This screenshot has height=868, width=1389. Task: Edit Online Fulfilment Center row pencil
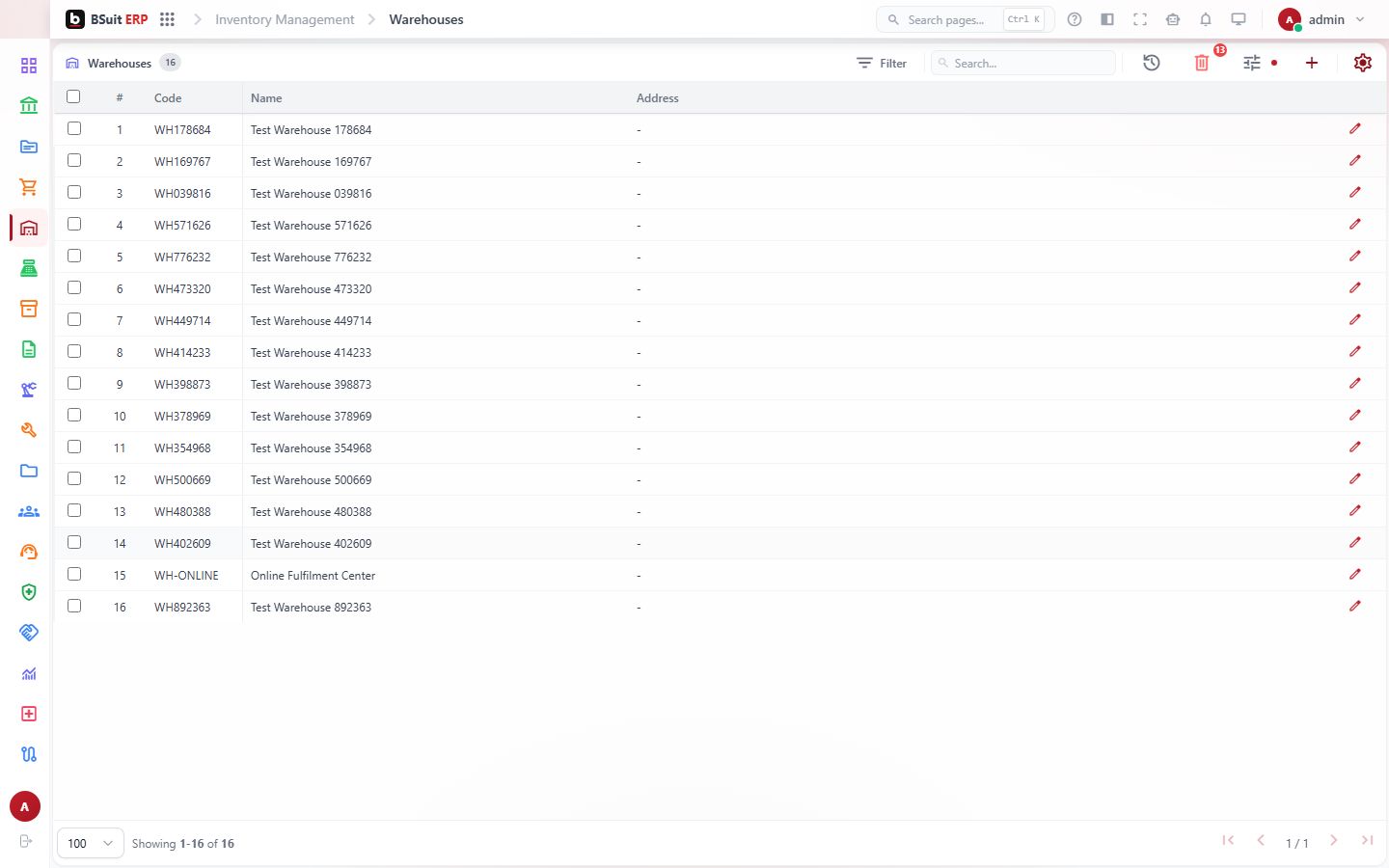tap(1355, 574)
